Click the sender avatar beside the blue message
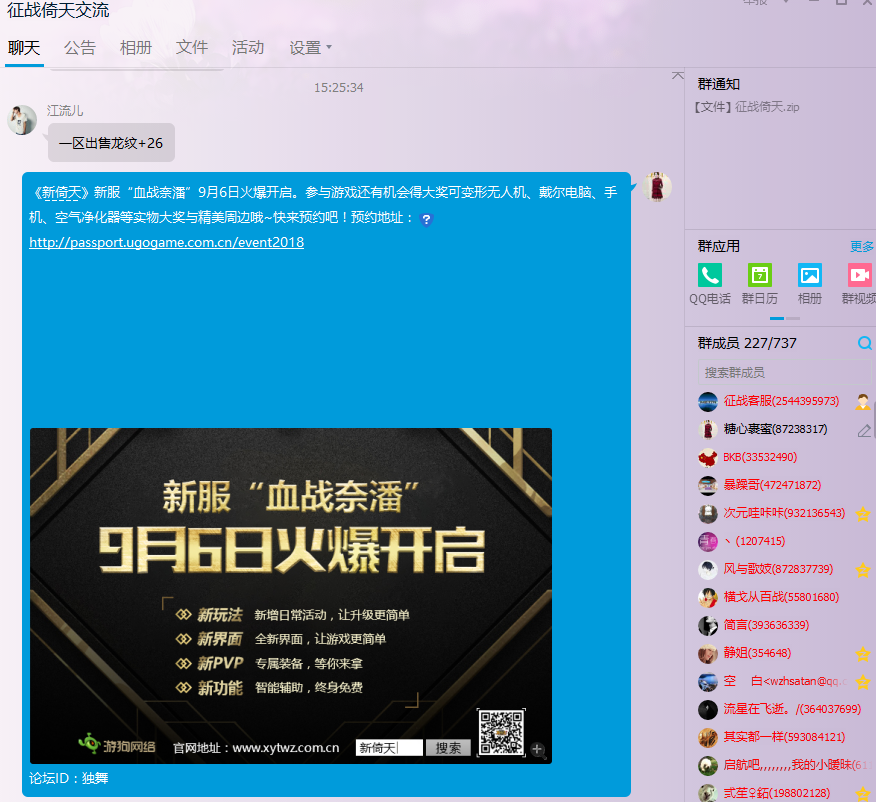The height and width of the screenshot is (802, 876). pos(656,187)
